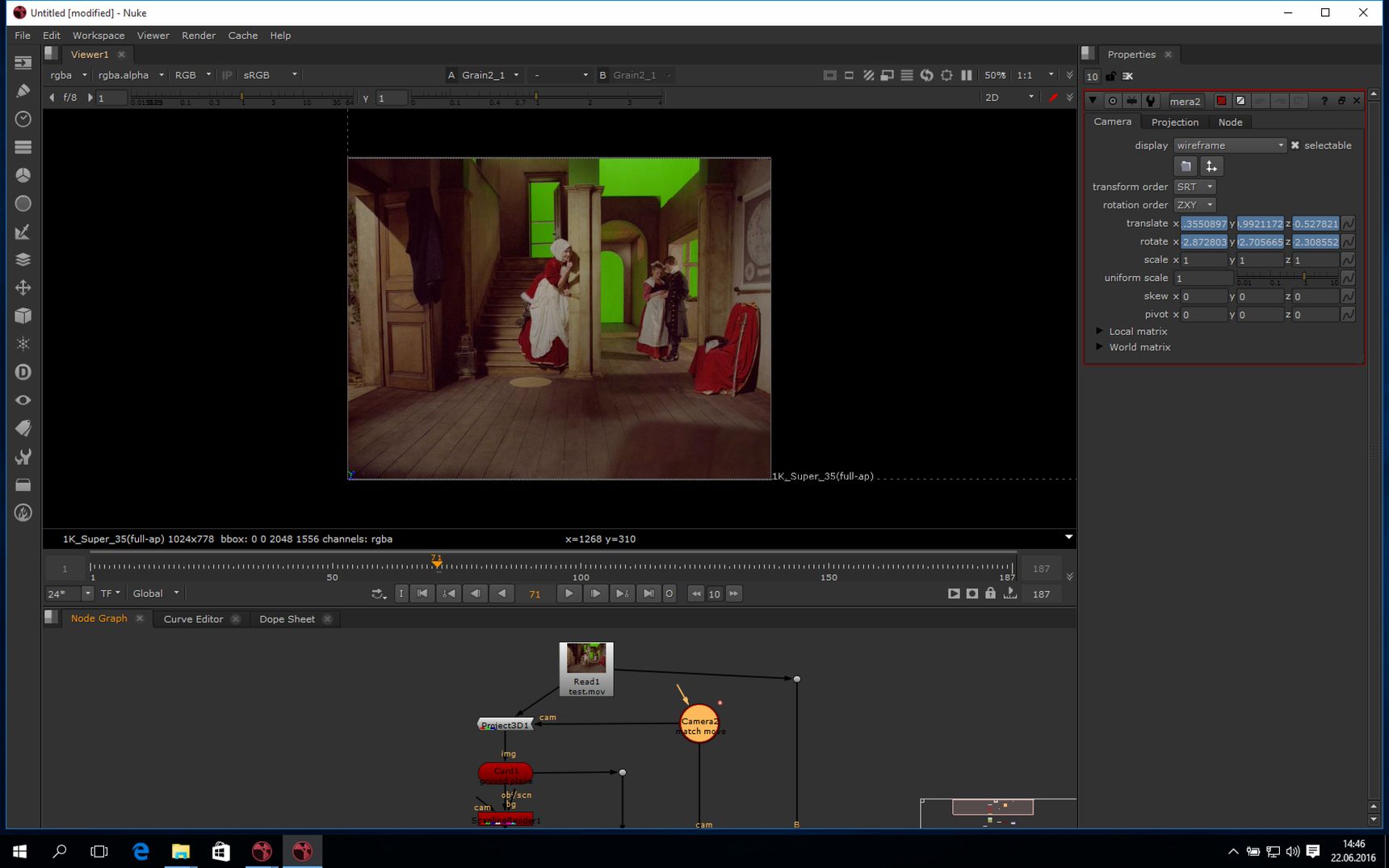Open the sRGB colorspace dropdown

pos(271,75)
